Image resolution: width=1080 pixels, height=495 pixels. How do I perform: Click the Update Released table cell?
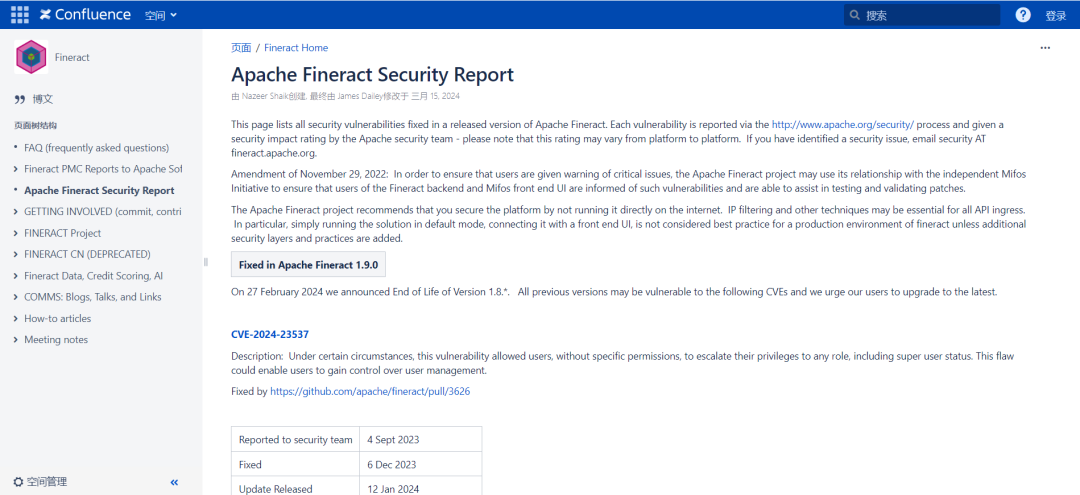tap(295, 487)
